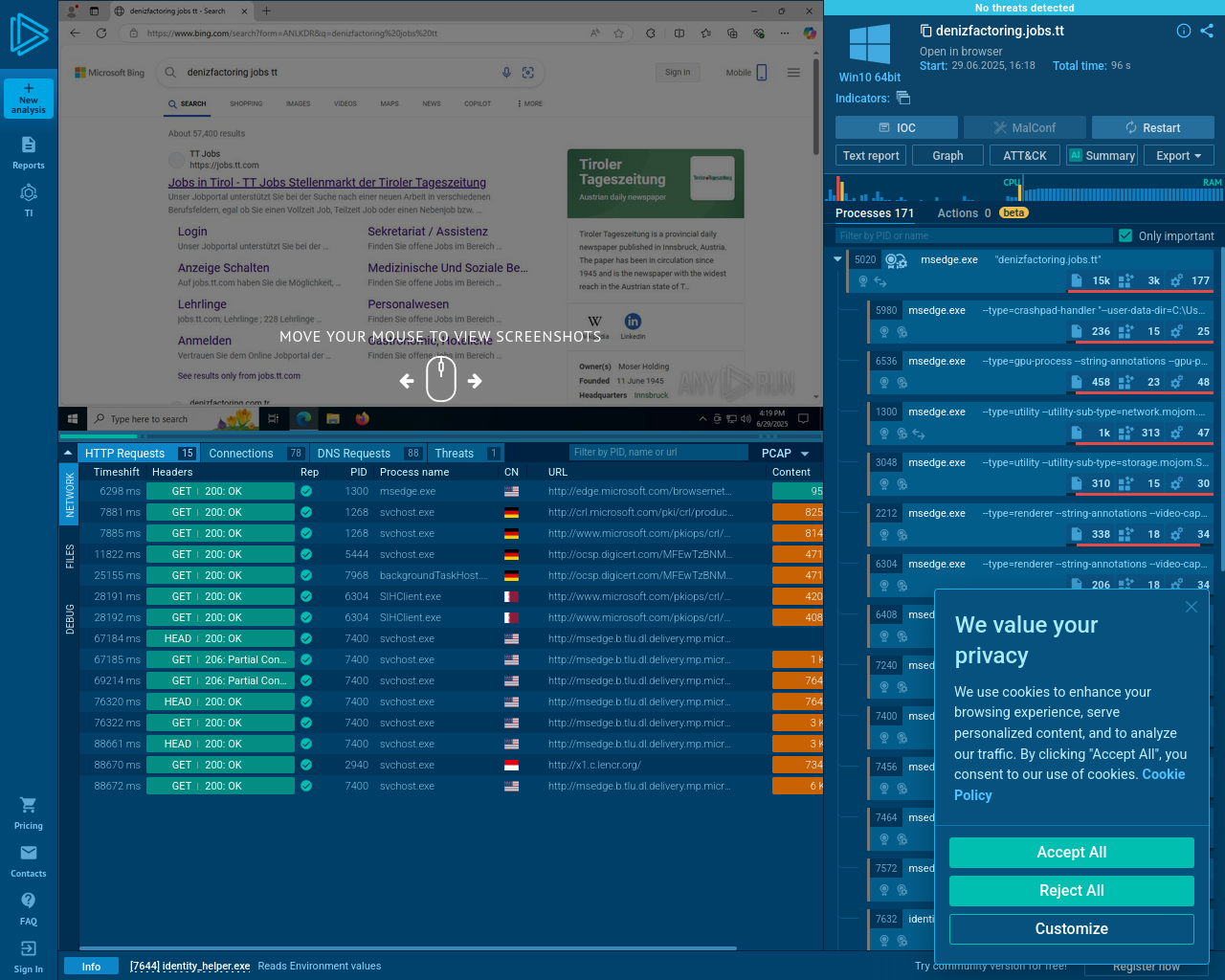Click the copy icon before denizfactoring.jobs.tt title
The width and height of the screenshot is (1225, 980).
925,31
